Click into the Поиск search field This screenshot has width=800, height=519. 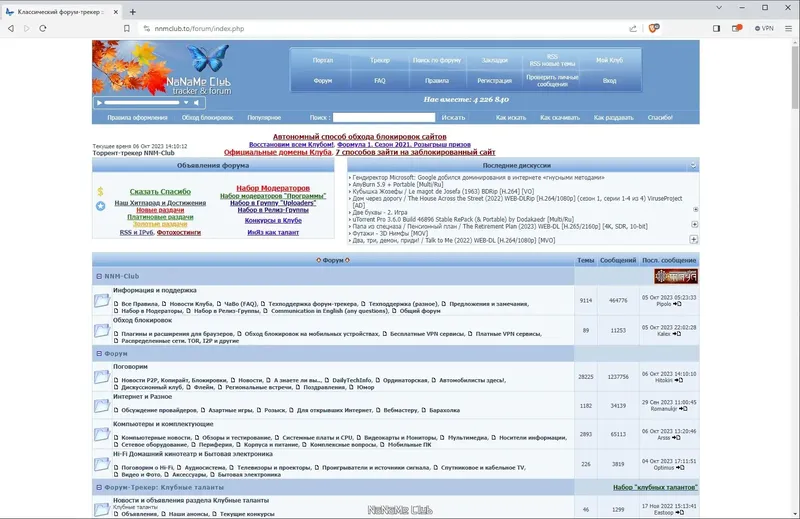pos(384,117)
